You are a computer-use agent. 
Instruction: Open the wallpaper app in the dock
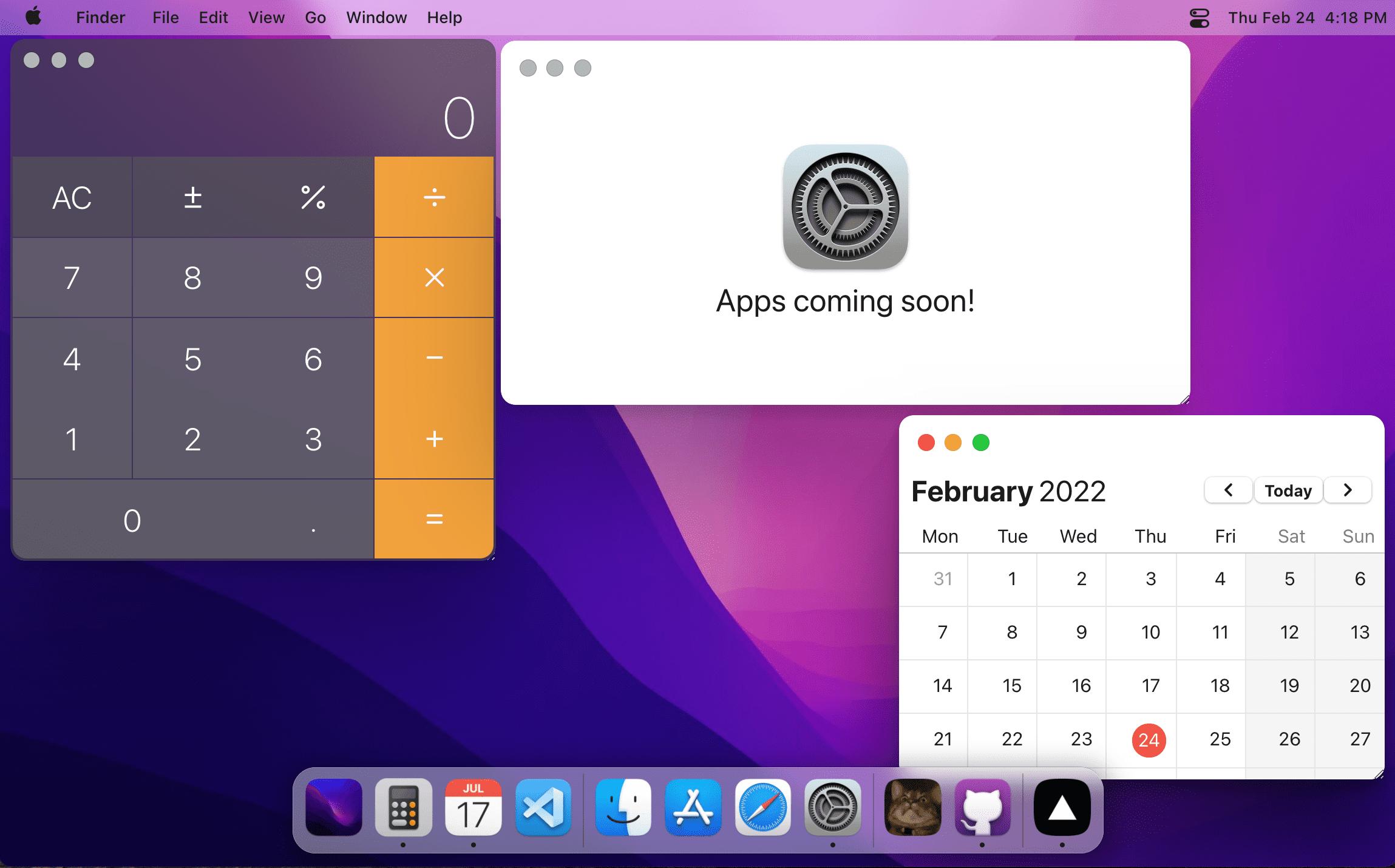(x=333, y=807)
